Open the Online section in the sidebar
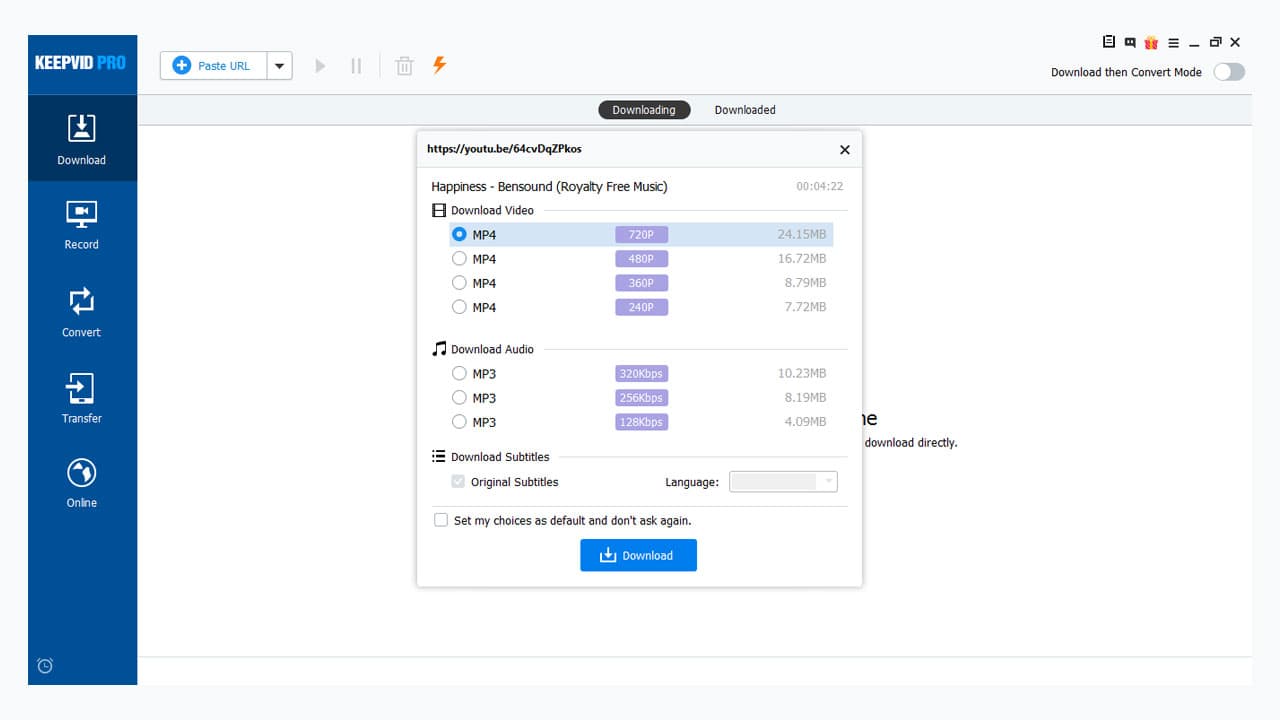This screenshot has width=1280, height=720. [81, 480]
